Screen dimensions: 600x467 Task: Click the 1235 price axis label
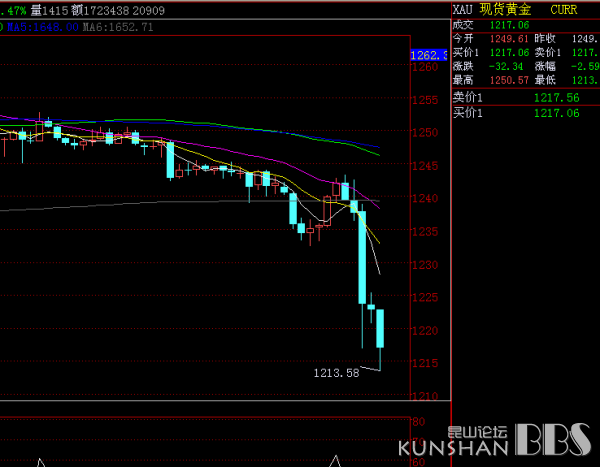click(x=425, y=232)
